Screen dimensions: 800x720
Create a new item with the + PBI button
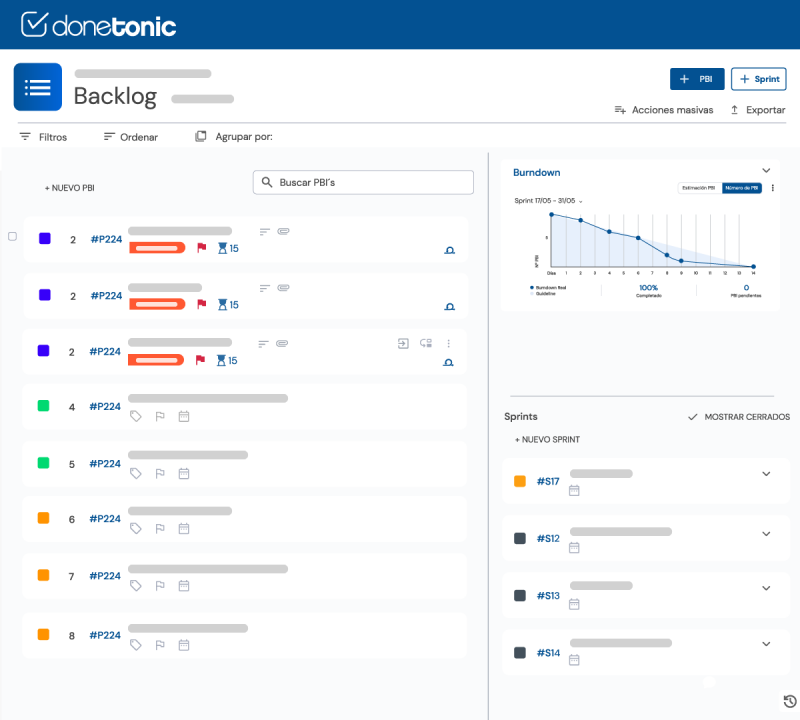coord(697,79)
